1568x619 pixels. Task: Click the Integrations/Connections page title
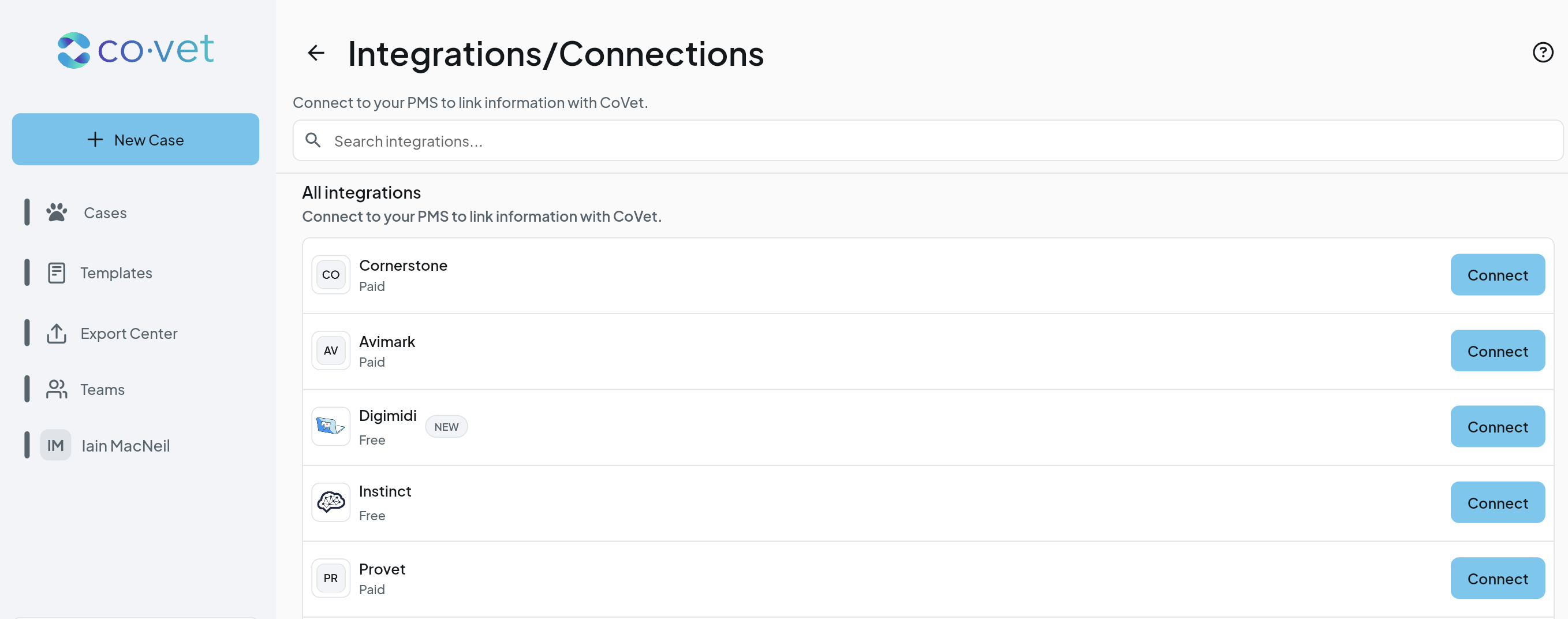tap(556, 54)
